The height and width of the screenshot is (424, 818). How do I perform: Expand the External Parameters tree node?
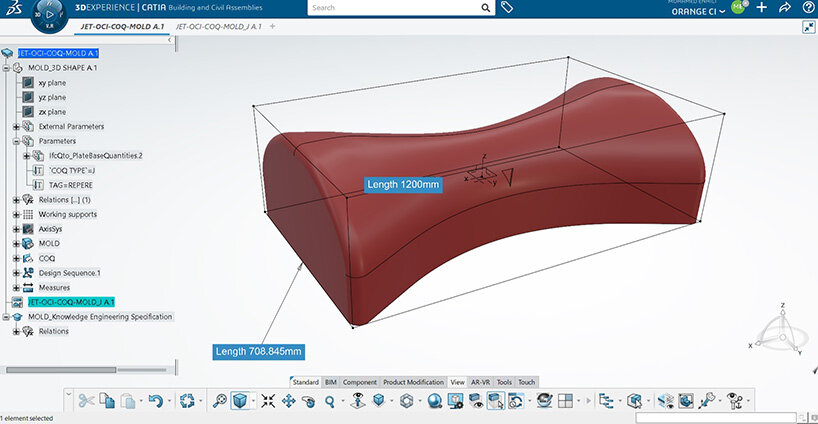pyautogui.click(x=16, y=127)
